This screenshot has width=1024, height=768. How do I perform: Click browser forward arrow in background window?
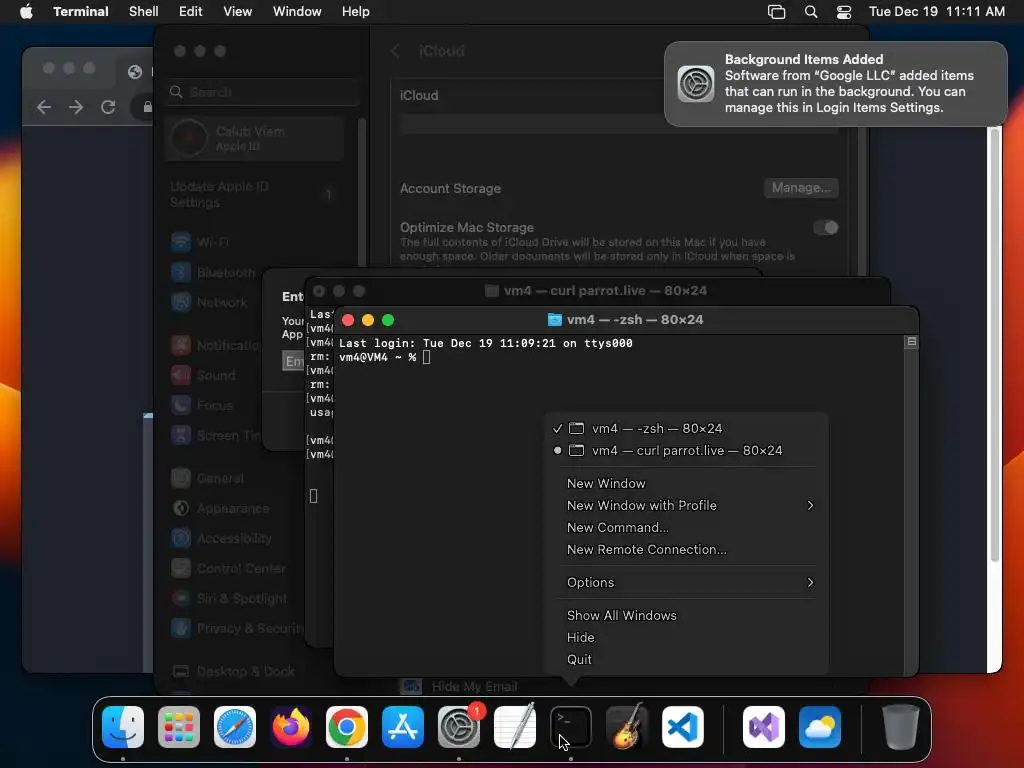[x=76, y=107]
